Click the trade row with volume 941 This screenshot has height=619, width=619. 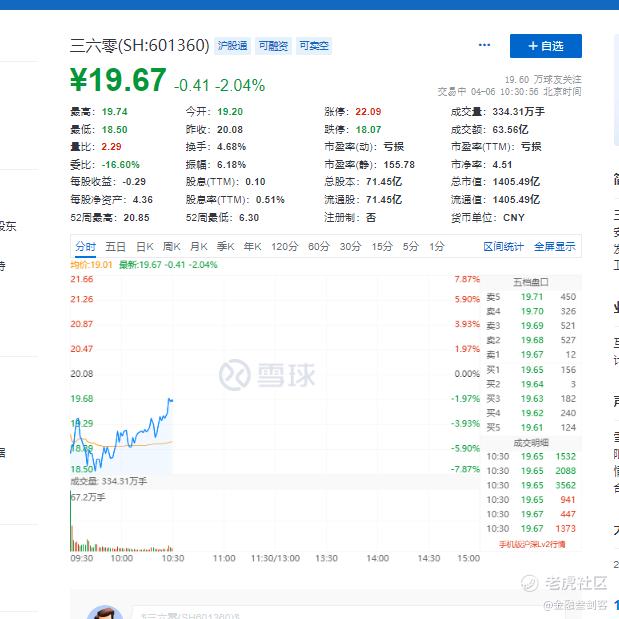pyautogui.click(x=531, y=500)
